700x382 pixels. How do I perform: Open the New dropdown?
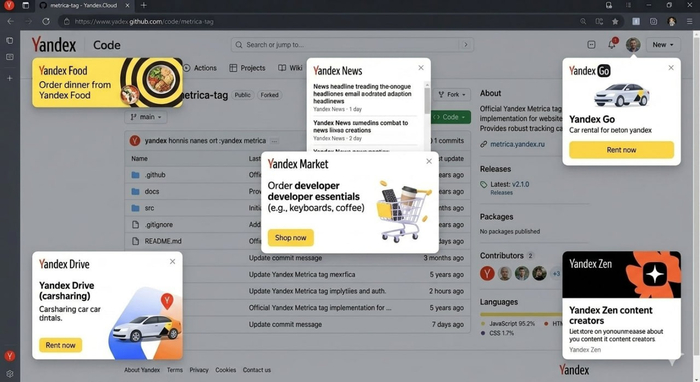(662, 45)
